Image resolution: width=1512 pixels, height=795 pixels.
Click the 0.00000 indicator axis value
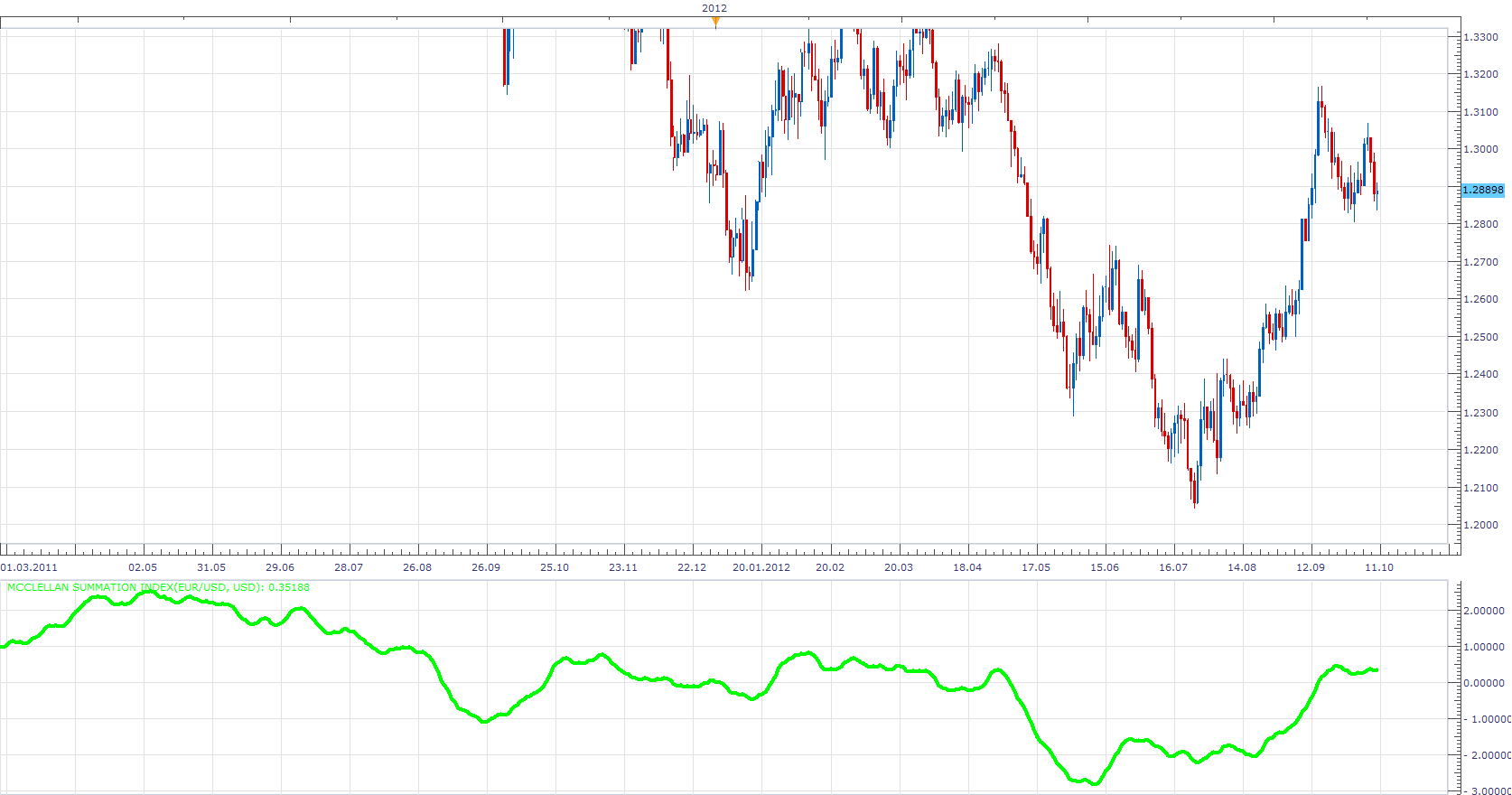tap(1484, 683)
